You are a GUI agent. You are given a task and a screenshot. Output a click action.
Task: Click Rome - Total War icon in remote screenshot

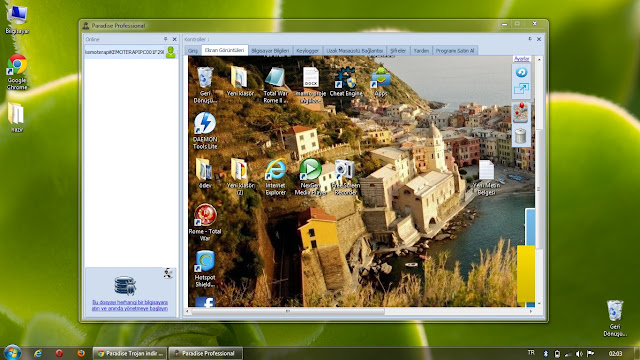pos(205,222)
